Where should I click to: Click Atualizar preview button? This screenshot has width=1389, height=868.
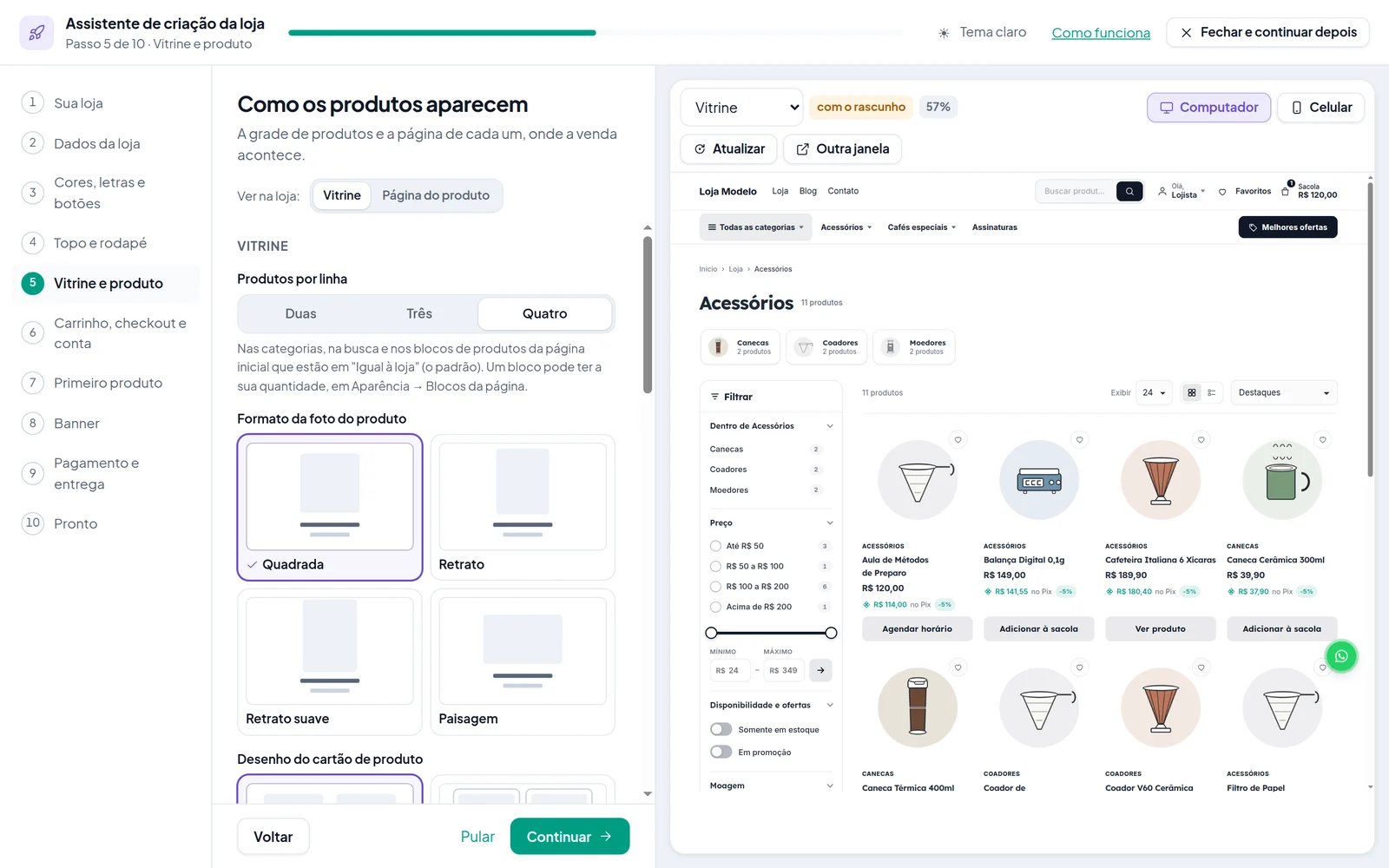(x=729, y=149)
